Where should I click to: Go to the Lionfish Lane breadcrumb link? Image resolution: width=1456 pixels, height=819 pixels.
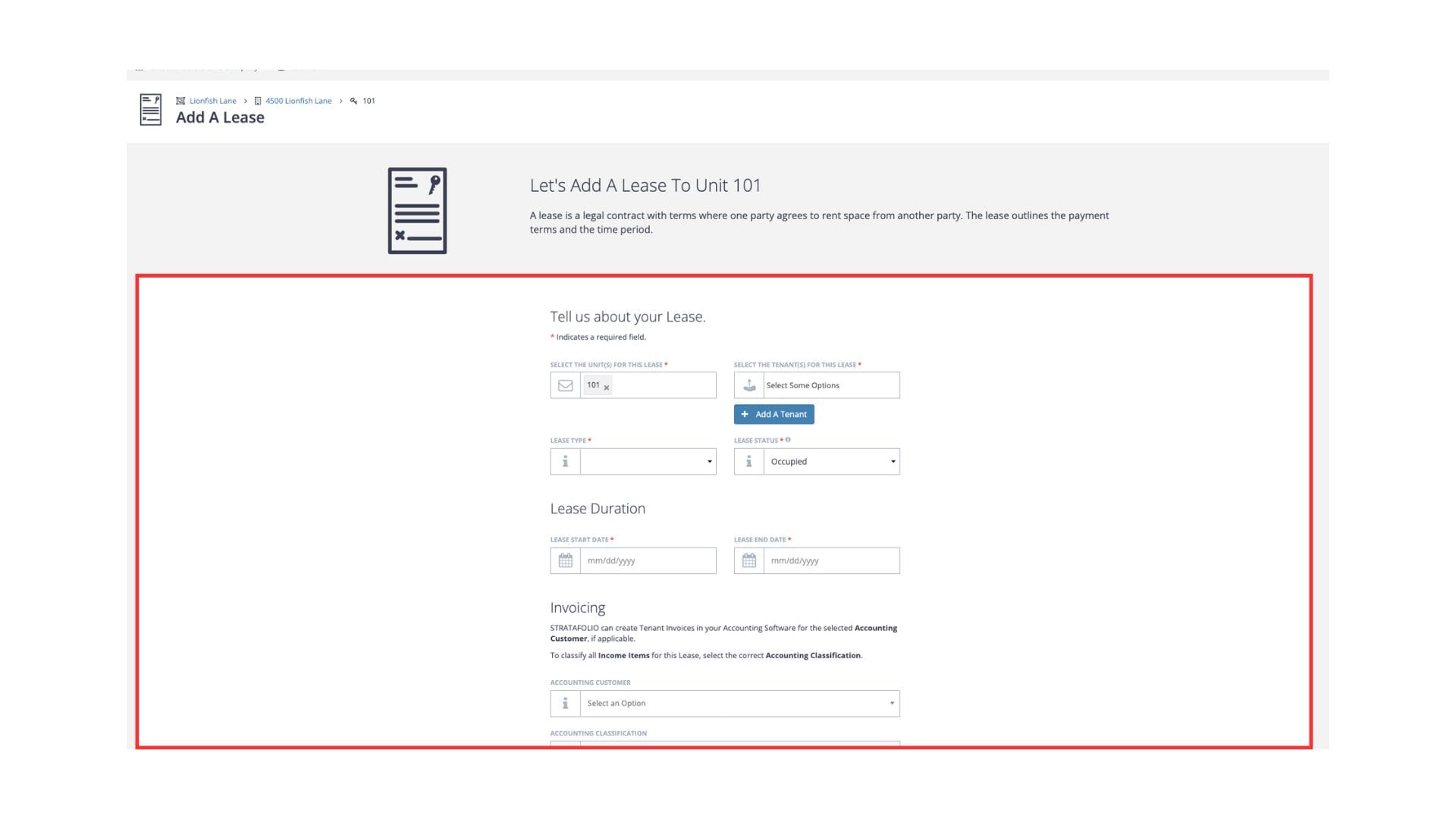[212, 101]
